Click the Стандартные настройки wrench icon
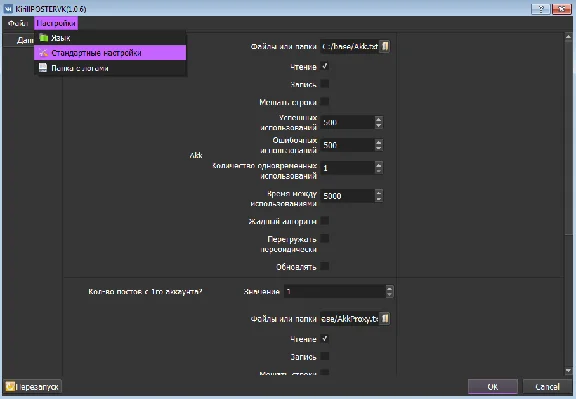 [x=43, y=53]
